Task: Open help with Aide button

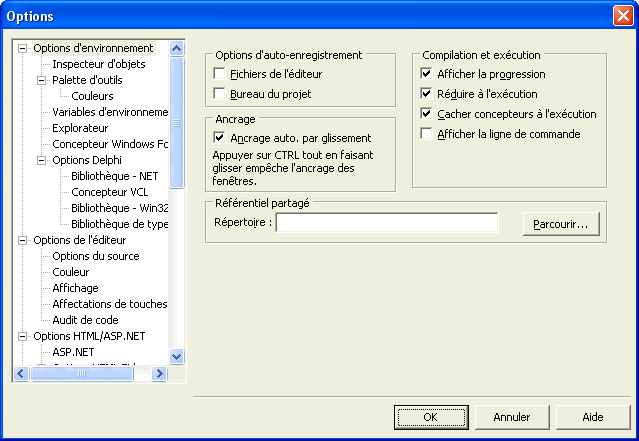Action: coord(593,416)
